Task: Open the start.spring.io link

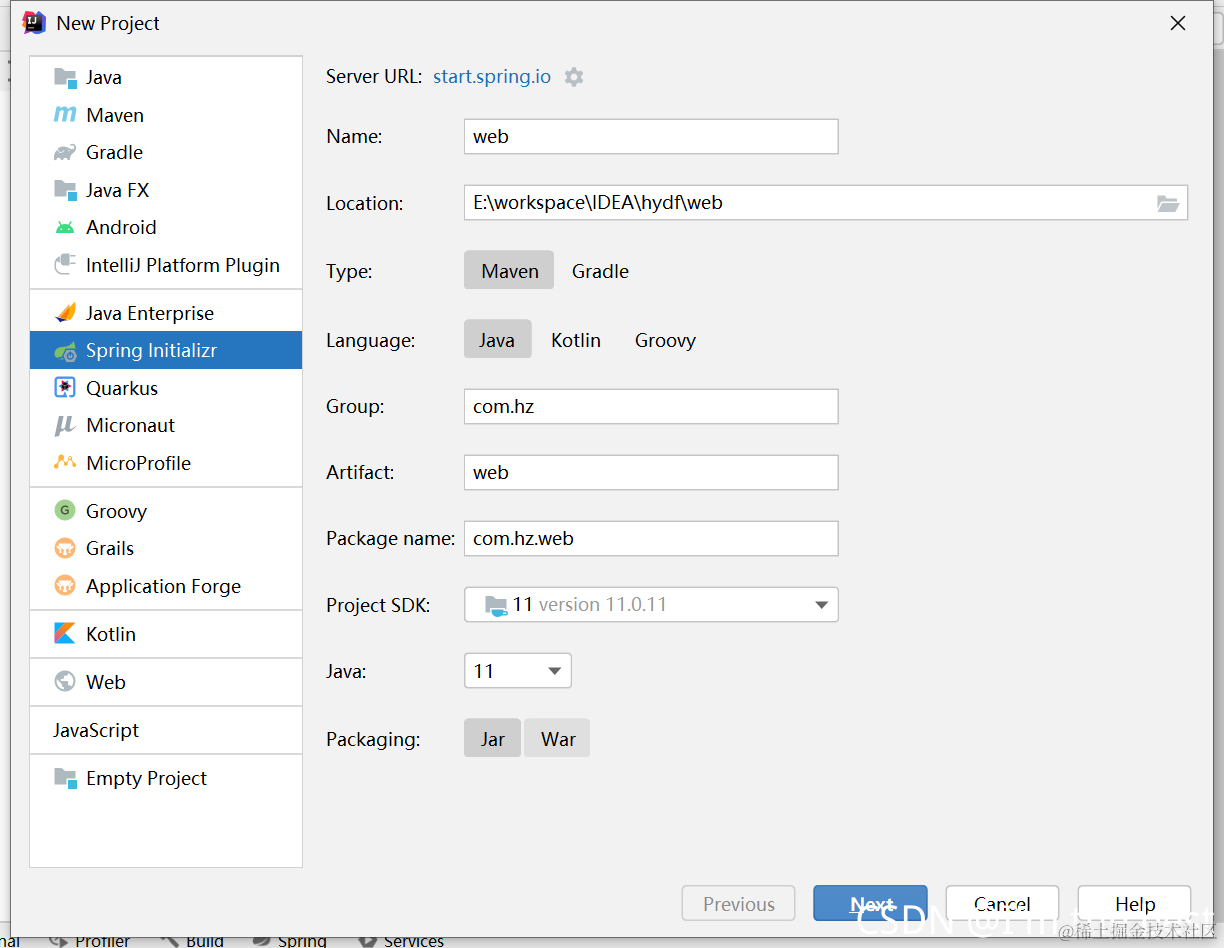Action: (x=492, y=77)
